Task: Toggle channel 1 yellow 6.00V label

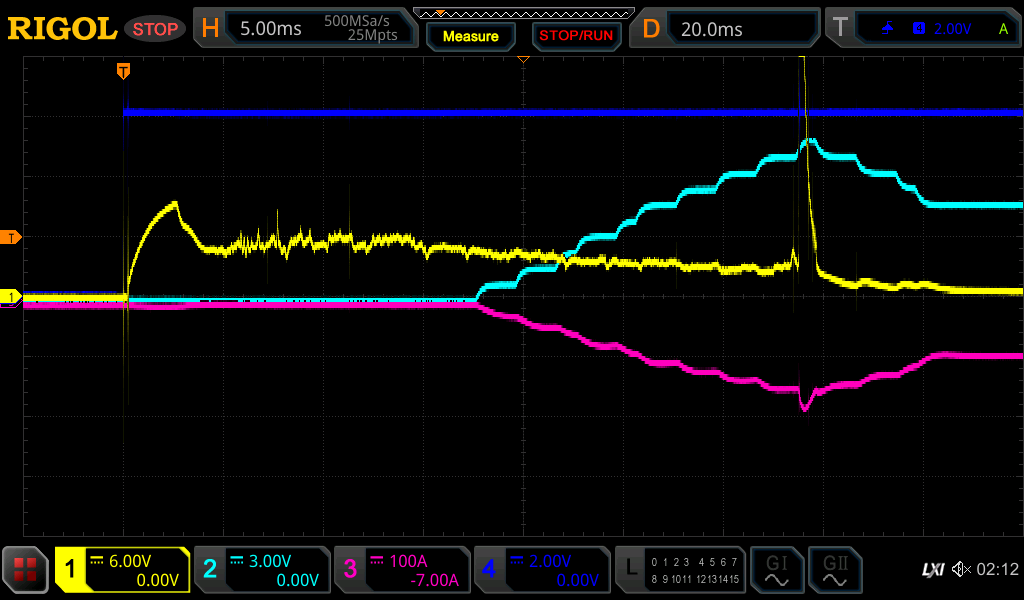Action: pos(122,570)
